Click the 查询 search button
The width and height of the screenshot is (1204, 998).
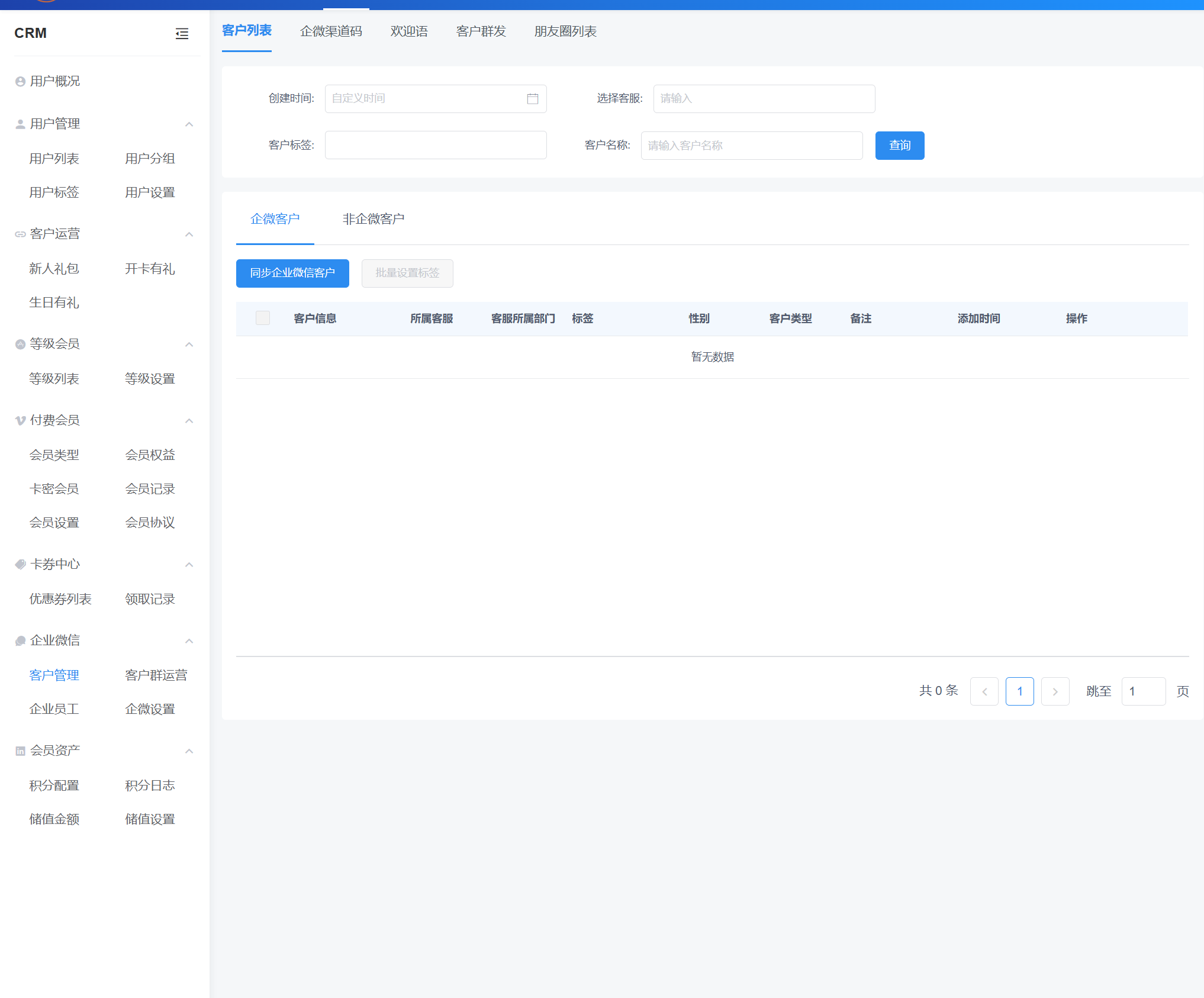[900, 146]
